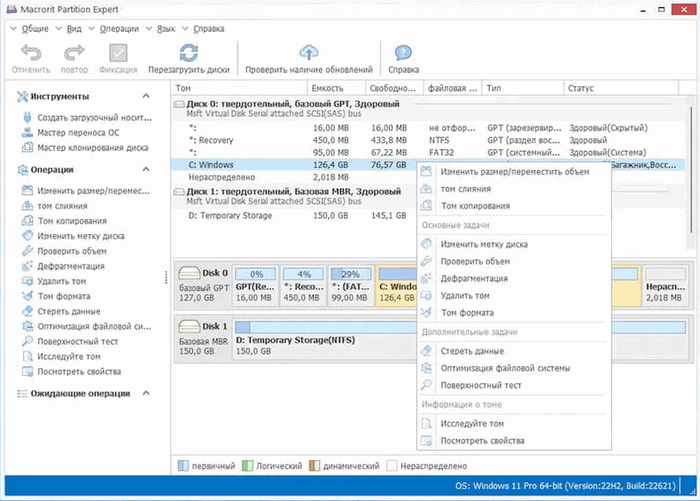Click Проверить наличие обновлений cloud icon
This screenshot has width=700, height=501.
point(308,53)
